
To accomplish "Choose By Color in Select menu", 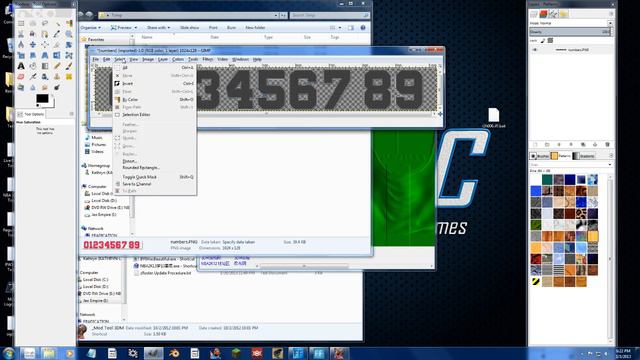I will pos(154,99).
